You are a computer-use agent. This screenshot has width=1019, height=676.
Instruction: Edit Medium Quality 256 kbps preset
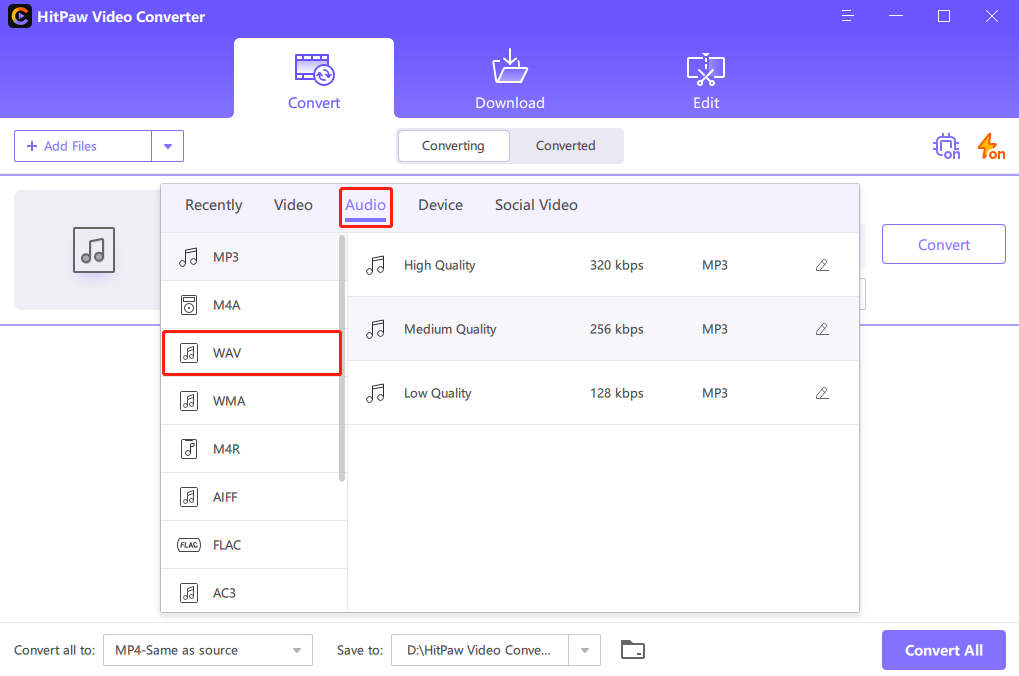822,329
